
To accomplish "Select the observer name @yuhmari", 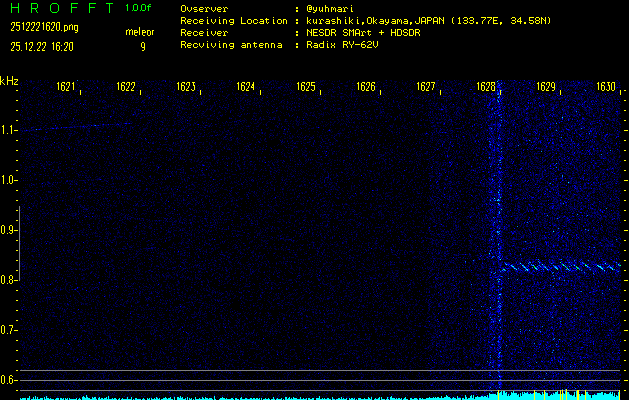I will (330, 9).
